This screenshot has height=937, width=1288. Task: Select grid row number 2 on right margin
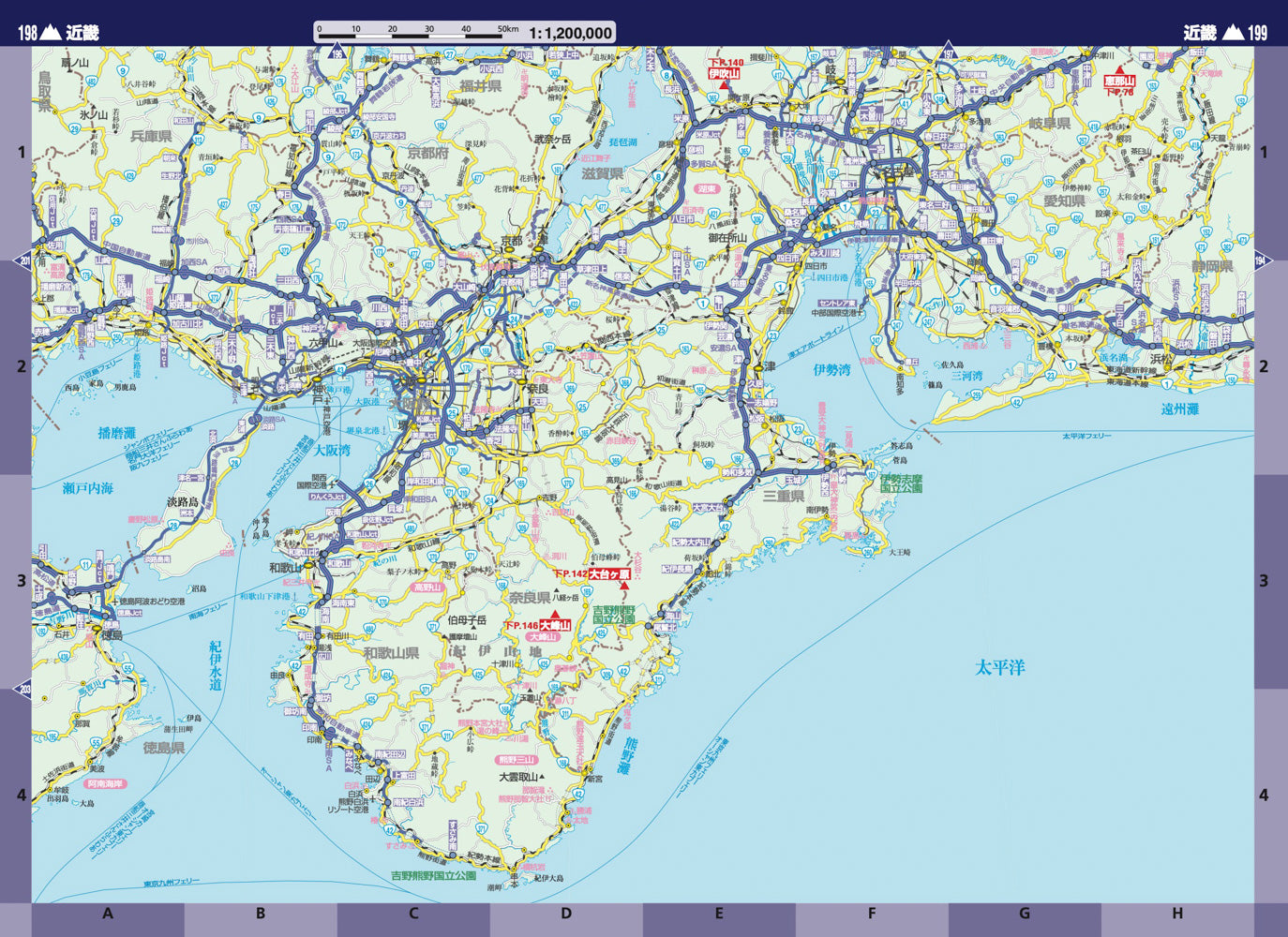click(x=1264, y=366)
